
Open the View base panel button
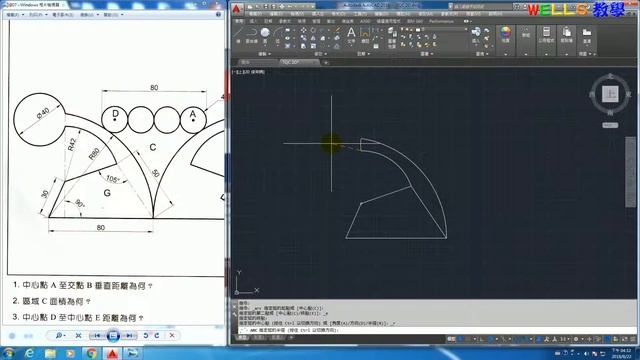click(x=587, y=36)
